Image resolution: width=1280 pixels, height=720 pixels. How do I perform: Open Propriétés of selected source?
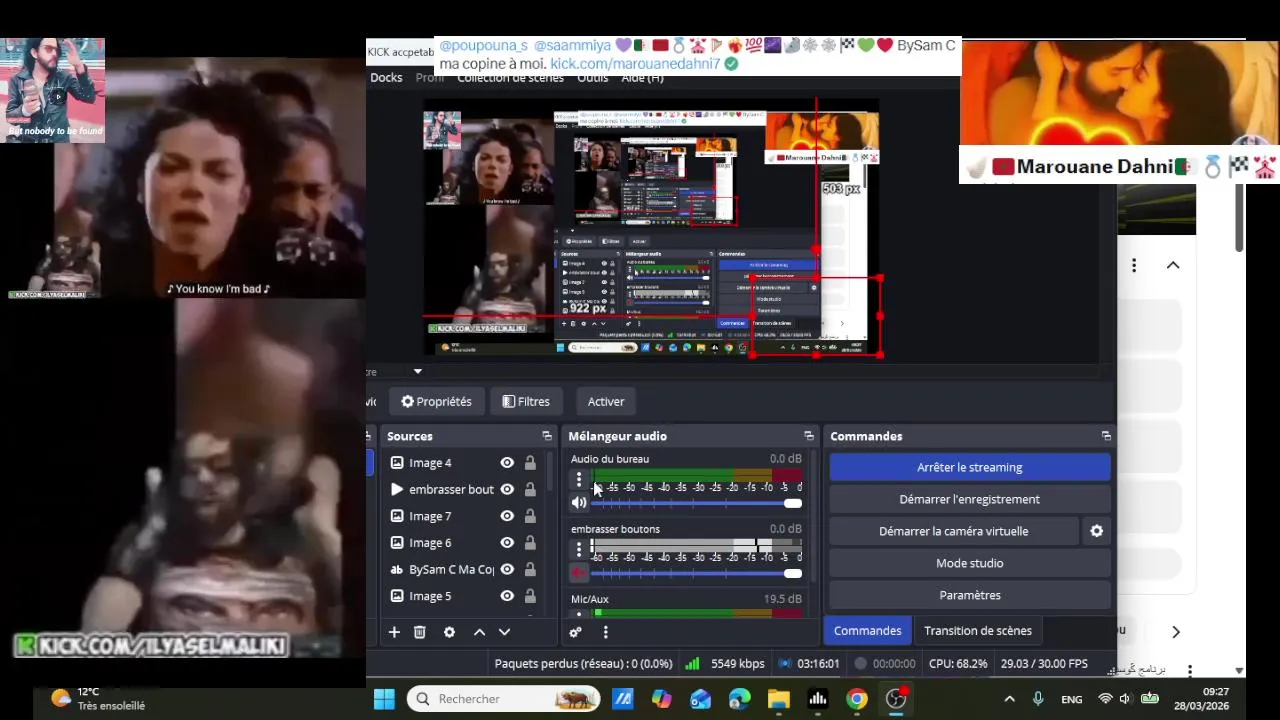(x=436, y=401)
